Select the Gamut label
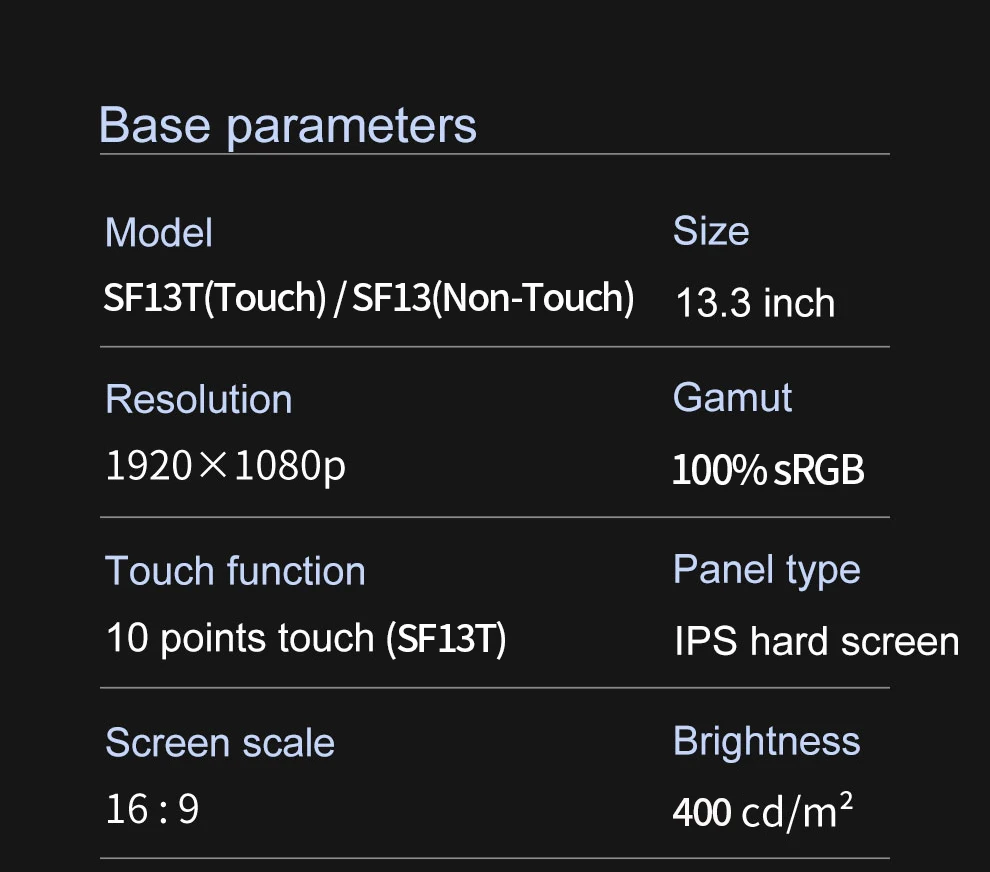This screenshot has width=990, height=872. tap(732, 398)
